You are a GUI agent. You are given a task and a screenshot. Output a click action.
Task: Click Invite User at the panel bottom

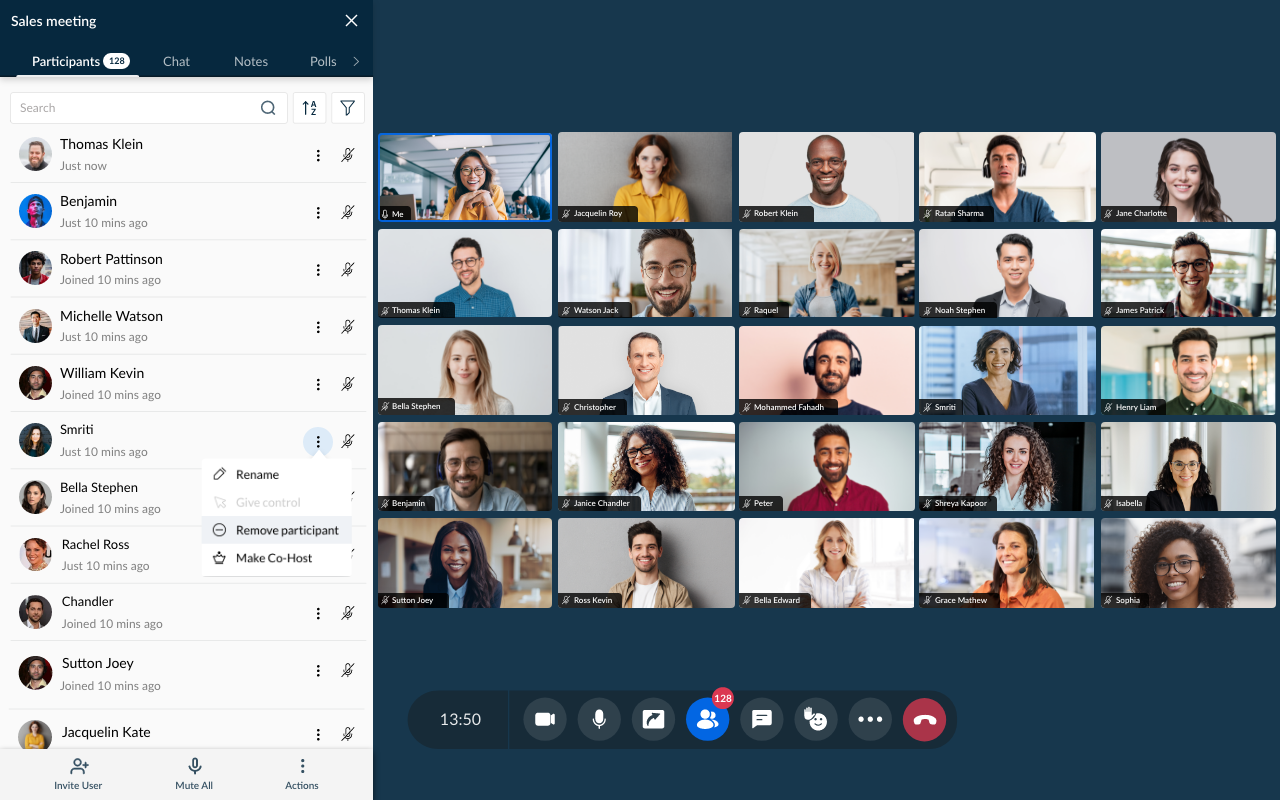click(x=78, y=773)
